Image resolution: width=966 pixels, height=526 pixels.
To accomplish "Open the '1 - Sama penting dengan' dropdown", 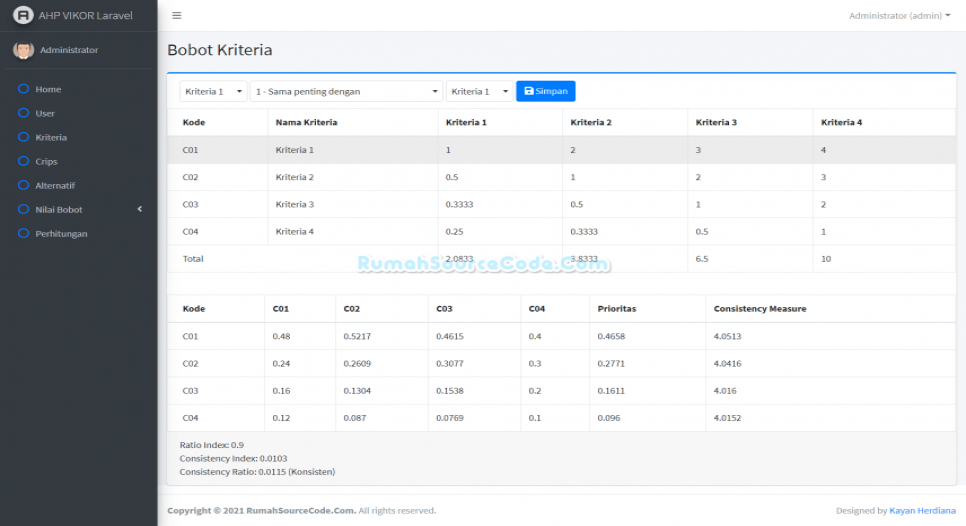I will click(346, 91).
